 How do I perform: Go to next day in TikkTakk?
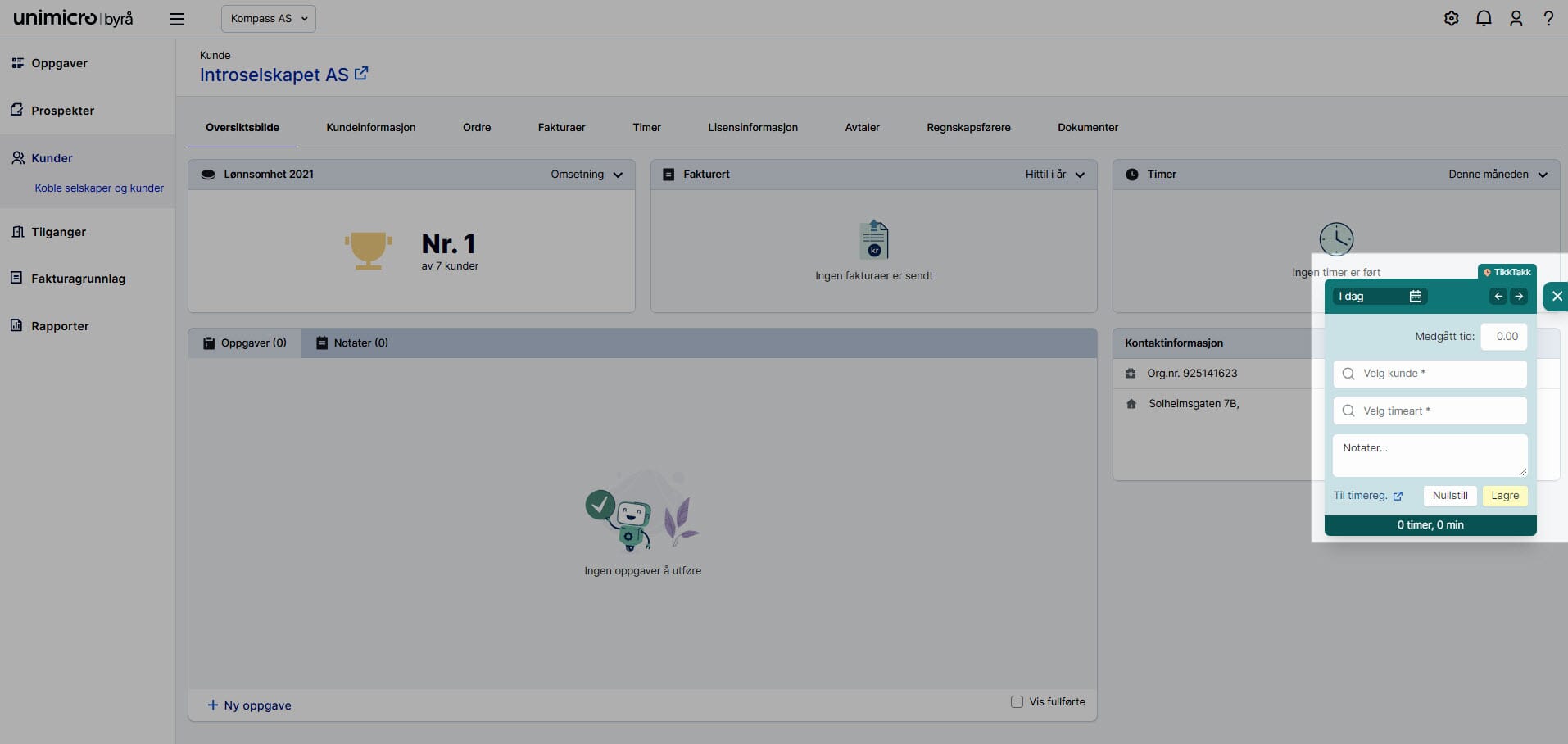click(x=1519, y=296)
